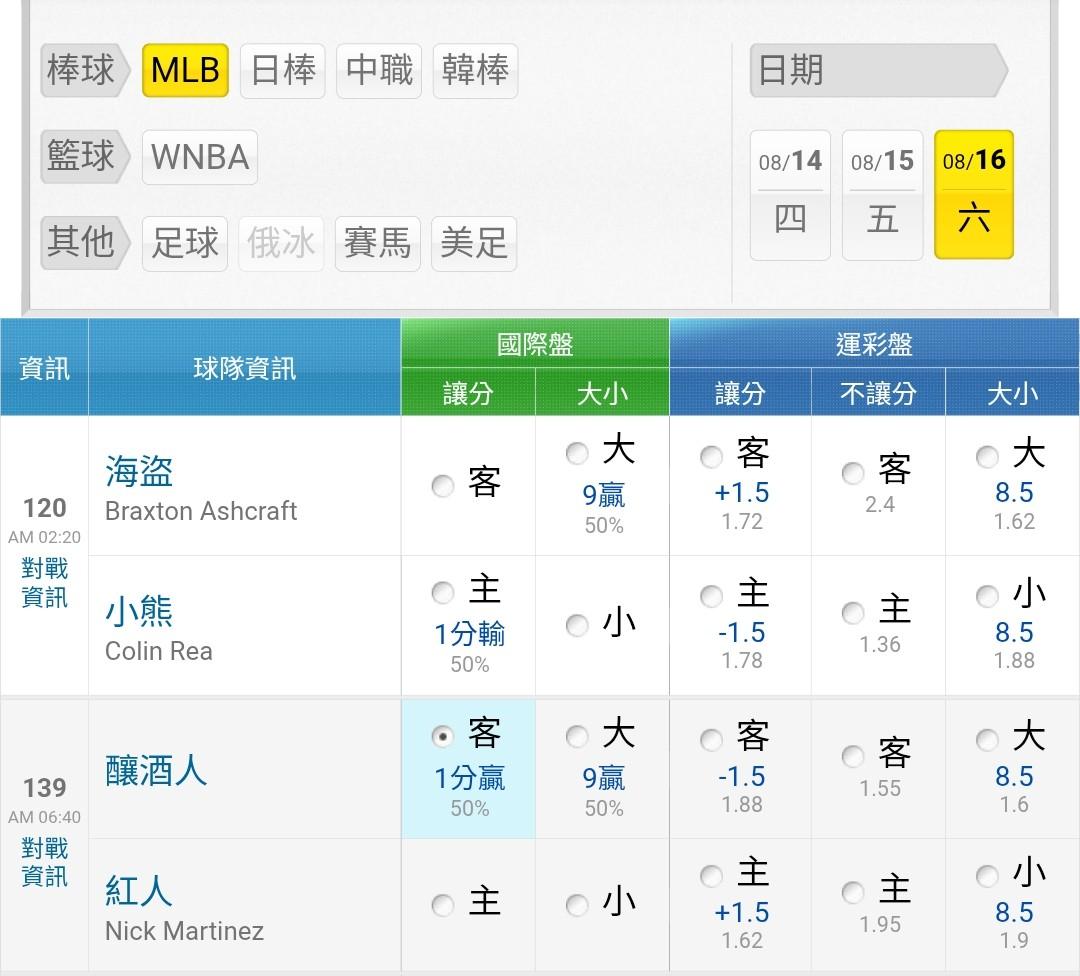
Task: Select game 139 國際盤 大 9贏 radio
Action: 577,736
